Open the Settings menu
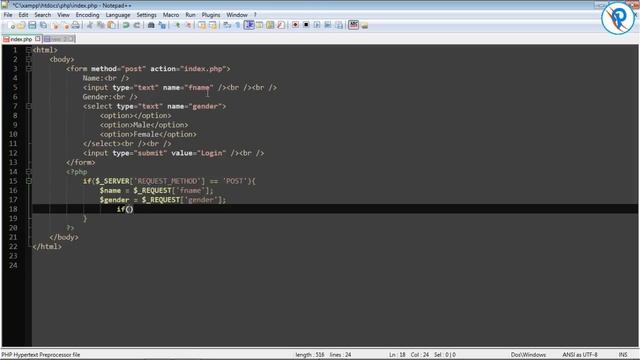640x360 pixels. point(146,15)
